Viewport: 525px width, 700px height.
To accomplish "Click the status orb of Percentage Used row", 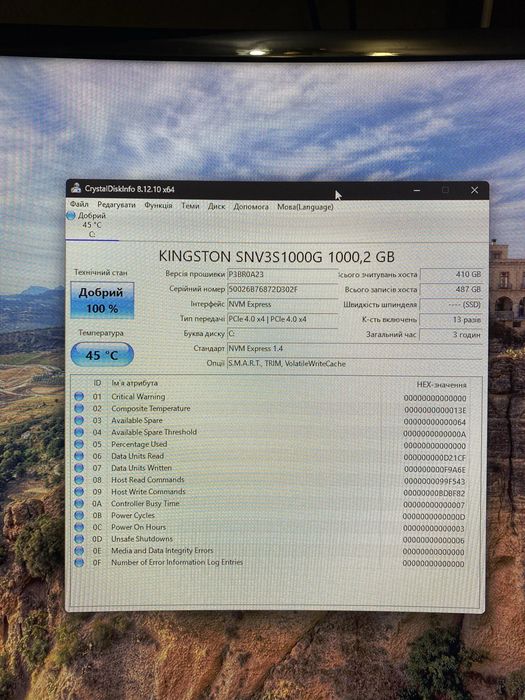I will (79, 444).
